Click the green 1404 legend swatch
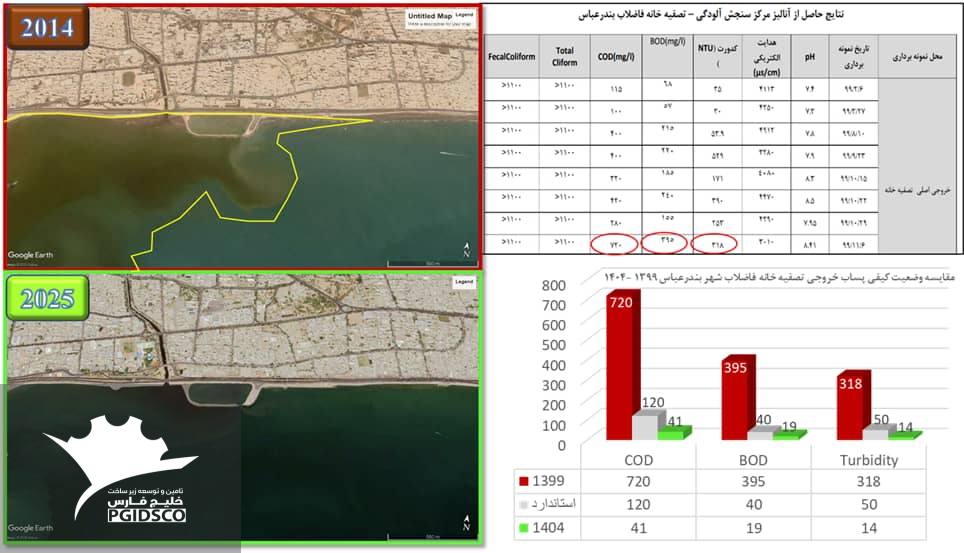964x553 pixels. click(x=524, y=528)
